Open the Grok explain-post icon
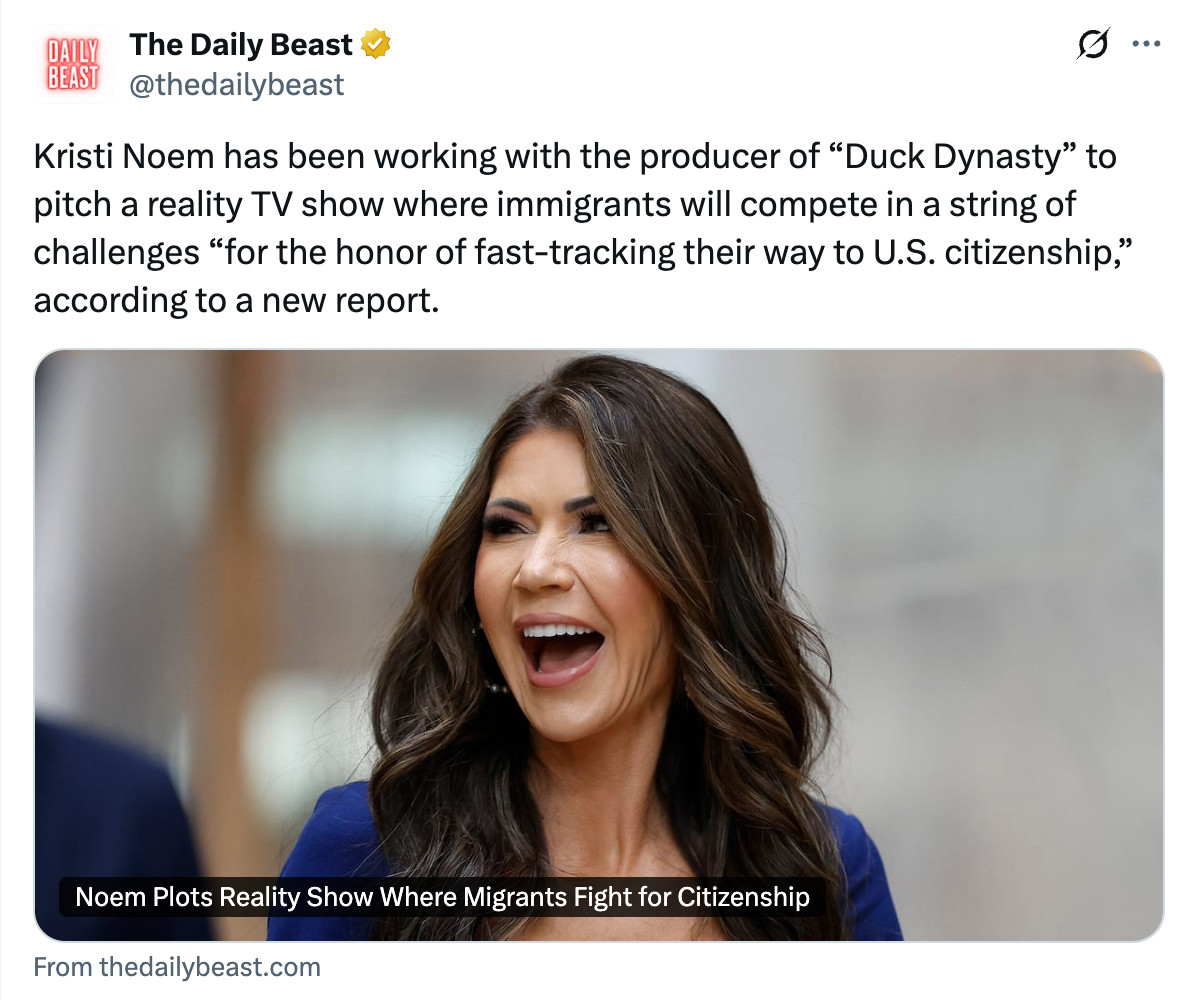 [x=1093, y=43]
